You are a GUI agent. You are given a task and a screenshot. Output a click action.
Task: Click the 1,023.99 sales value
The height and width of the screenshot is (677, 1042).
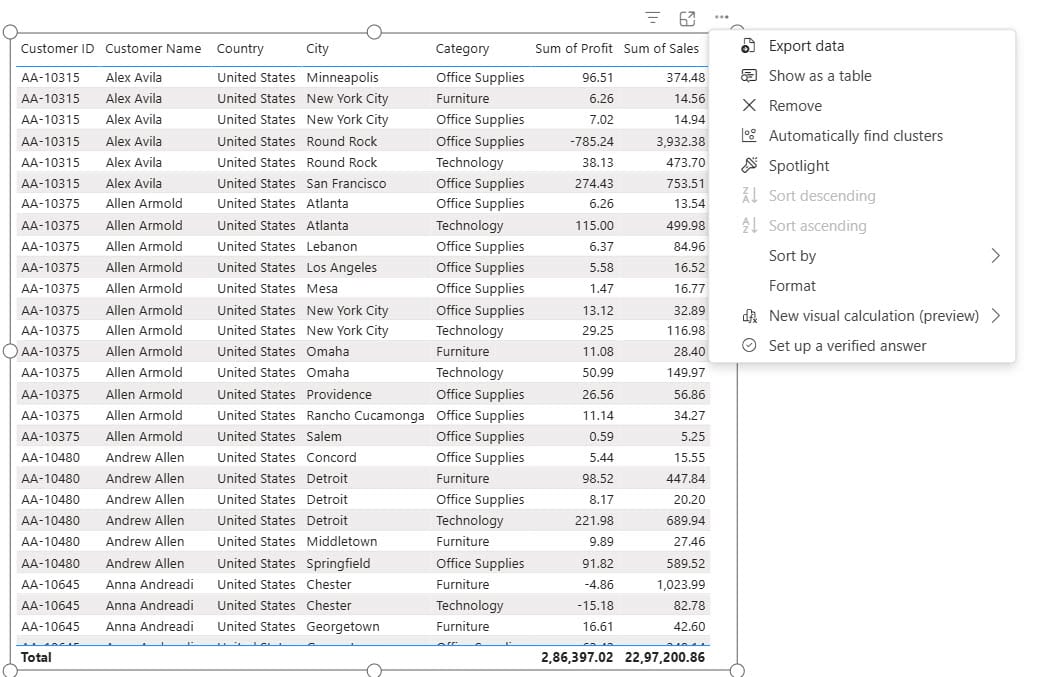click(681, 585)
